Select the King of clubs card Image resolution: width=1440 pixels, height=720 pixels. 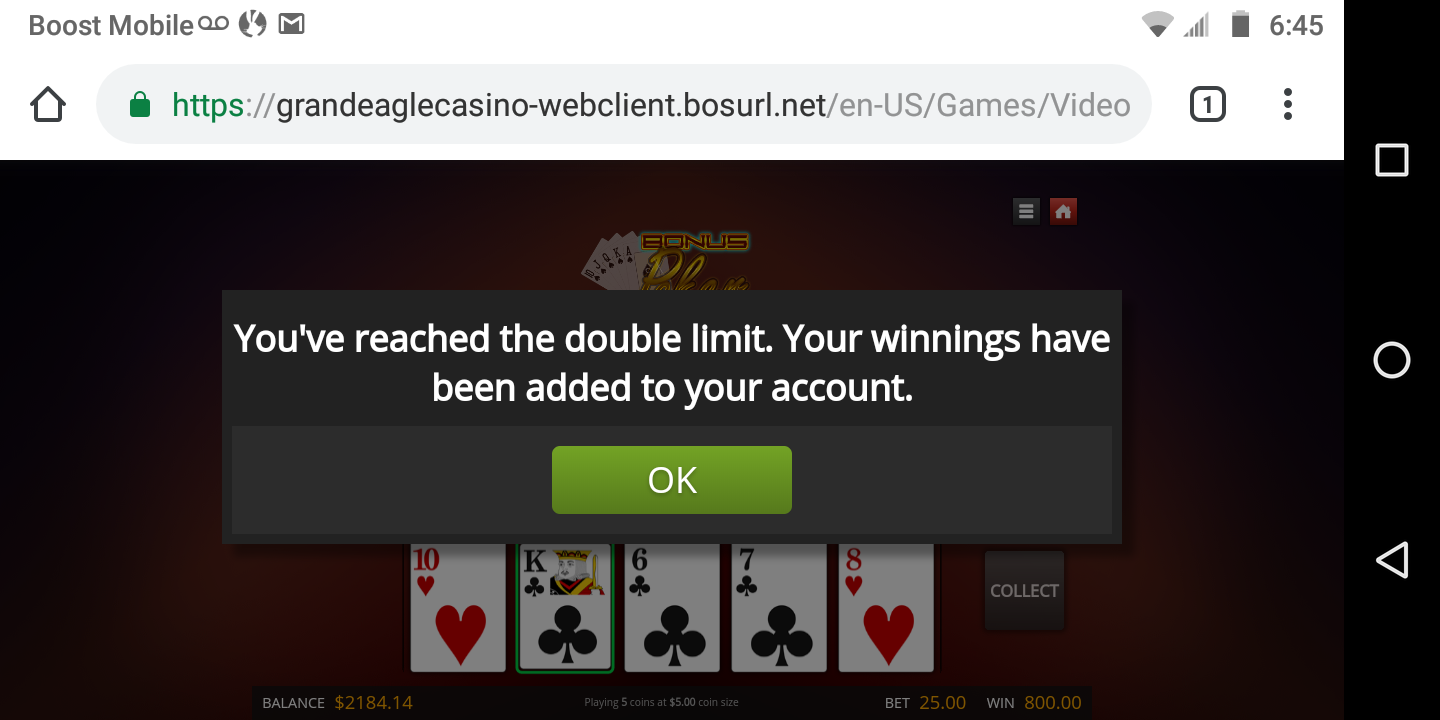(565, 608)
